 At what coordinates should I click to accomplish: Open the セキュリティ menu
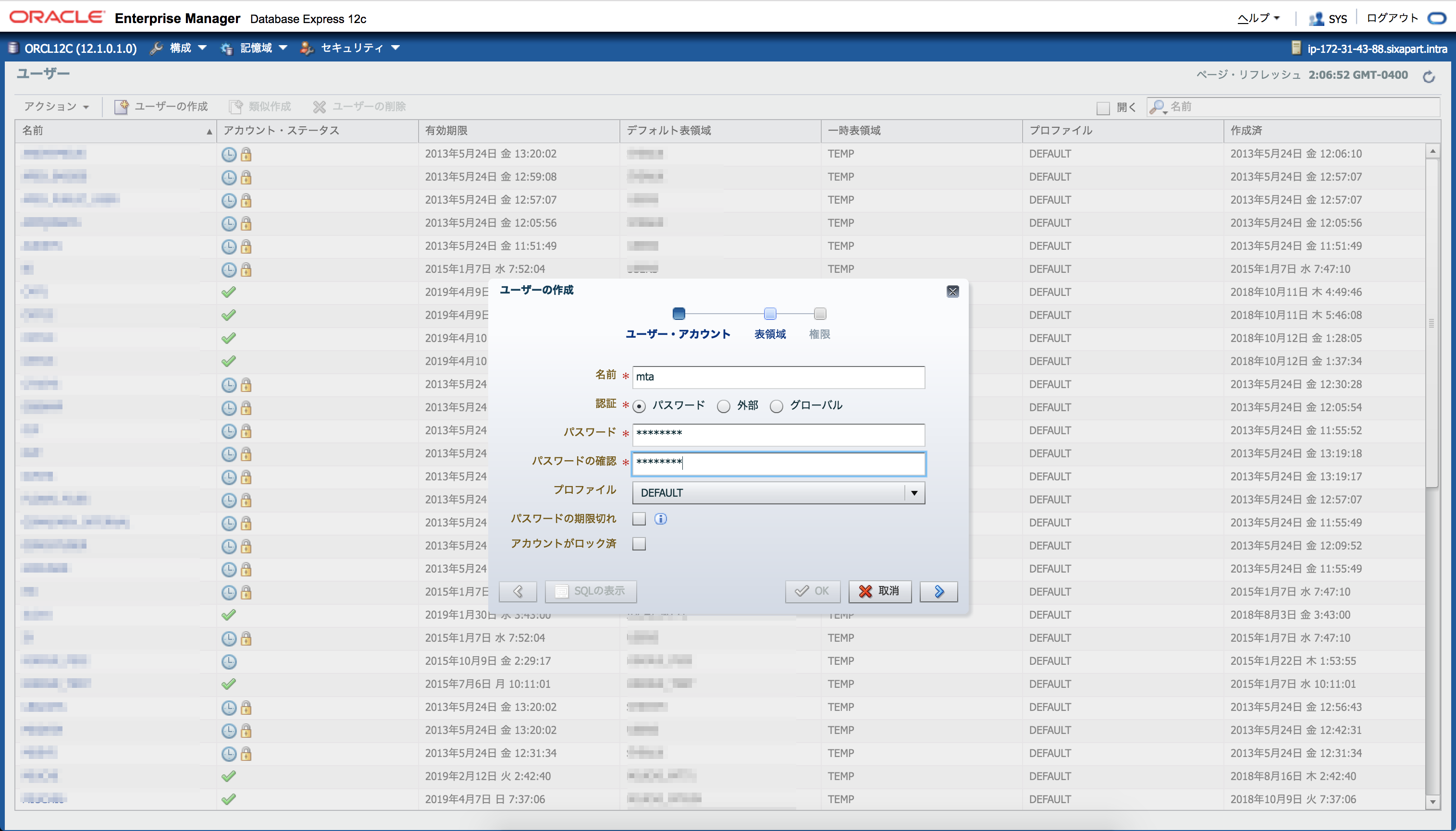pos(351,48)
